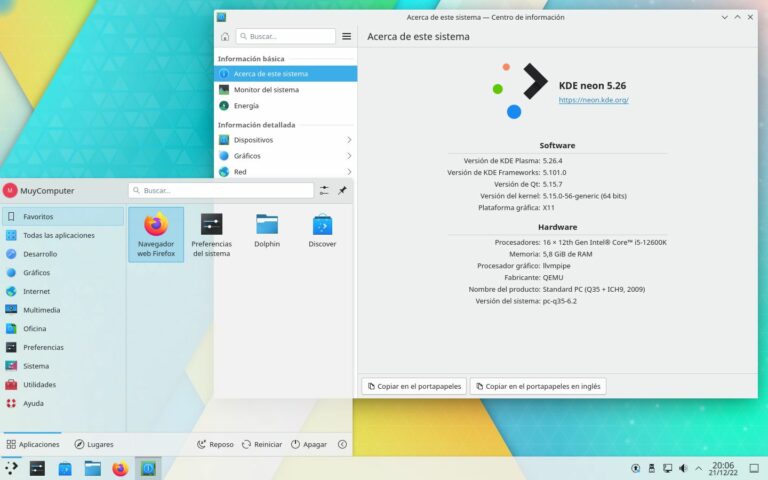Switch to the Lugares tab
Image resolution: width=768 pixels, height=480 pixels.
coord(94,444)
